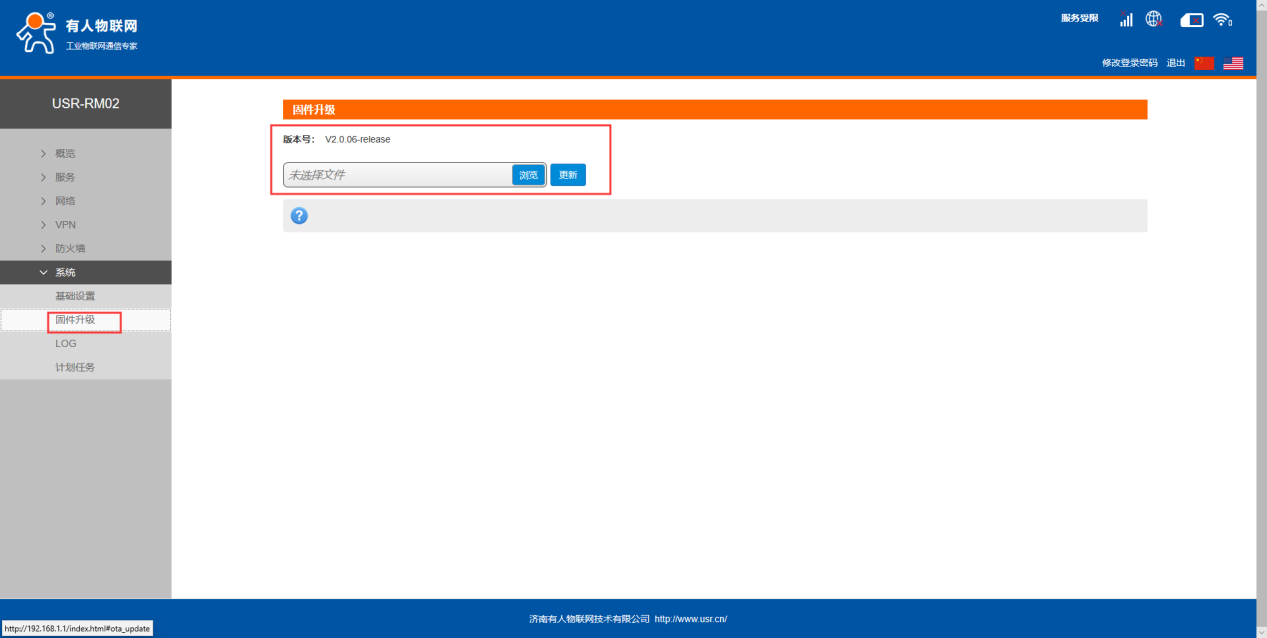Click the 浏览 browse button

point(529,175)
